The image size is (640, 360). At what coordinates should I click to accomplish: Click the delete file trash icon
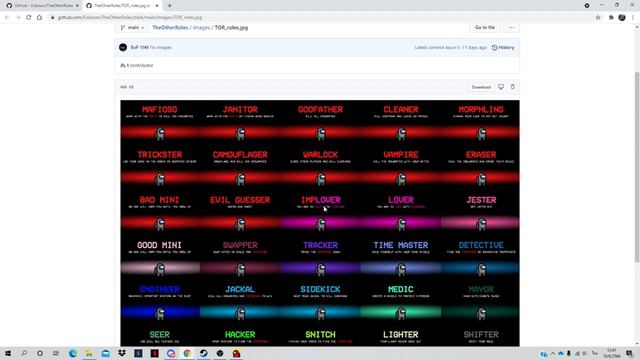pos(513,87)
